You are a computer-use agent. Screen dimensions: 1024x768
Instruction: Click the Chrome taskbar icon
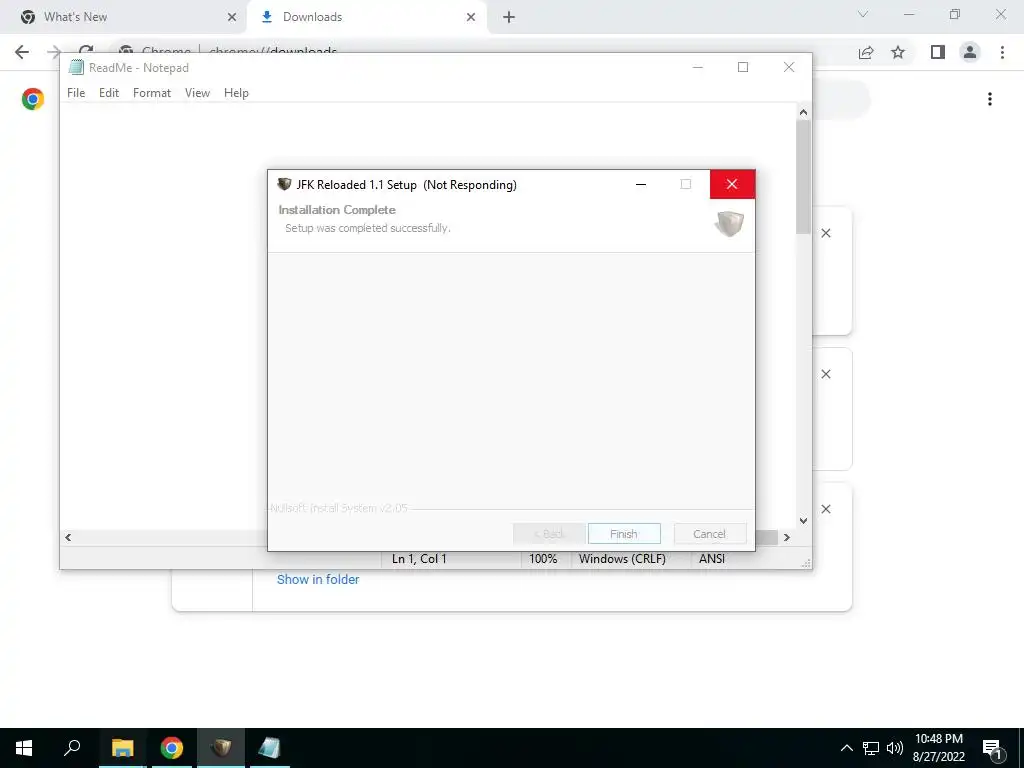[172, 748]
